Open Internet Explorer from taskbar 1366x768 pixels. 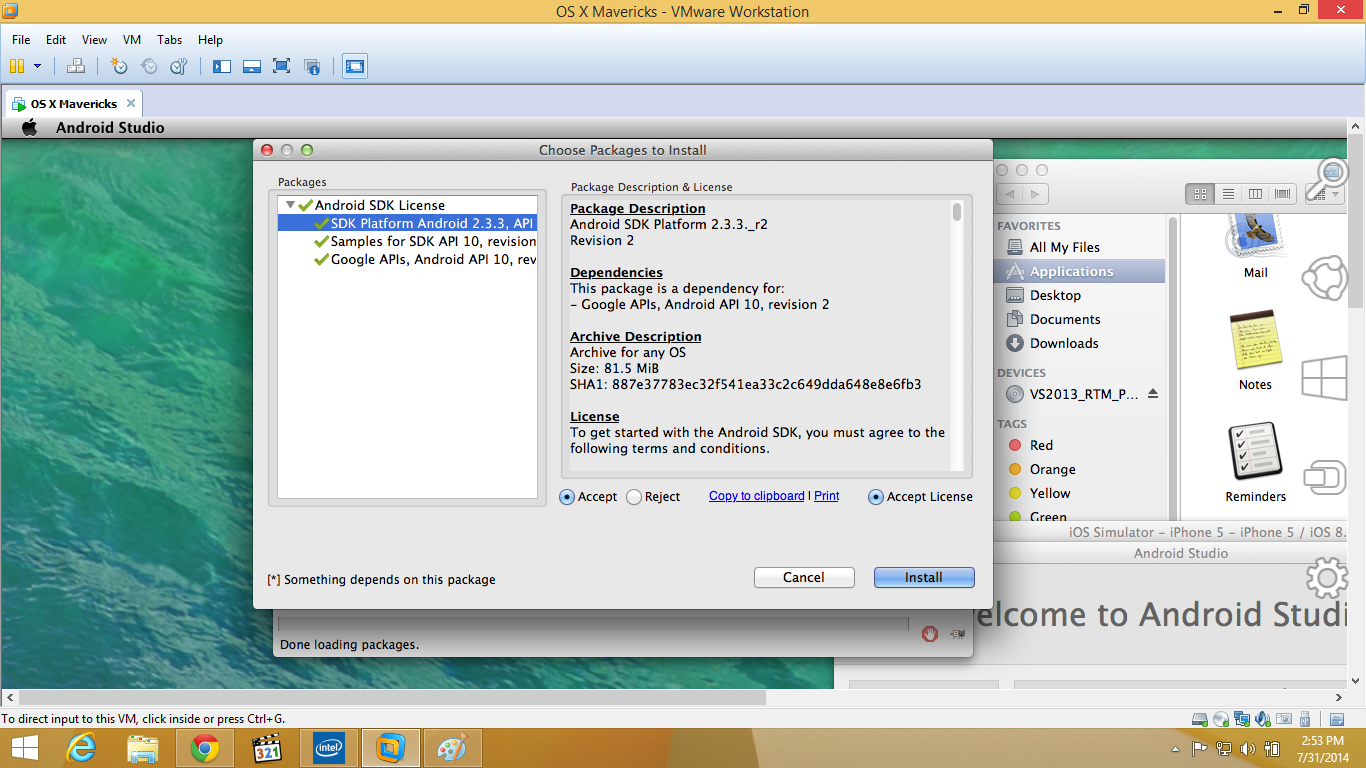tap(81, 748)
